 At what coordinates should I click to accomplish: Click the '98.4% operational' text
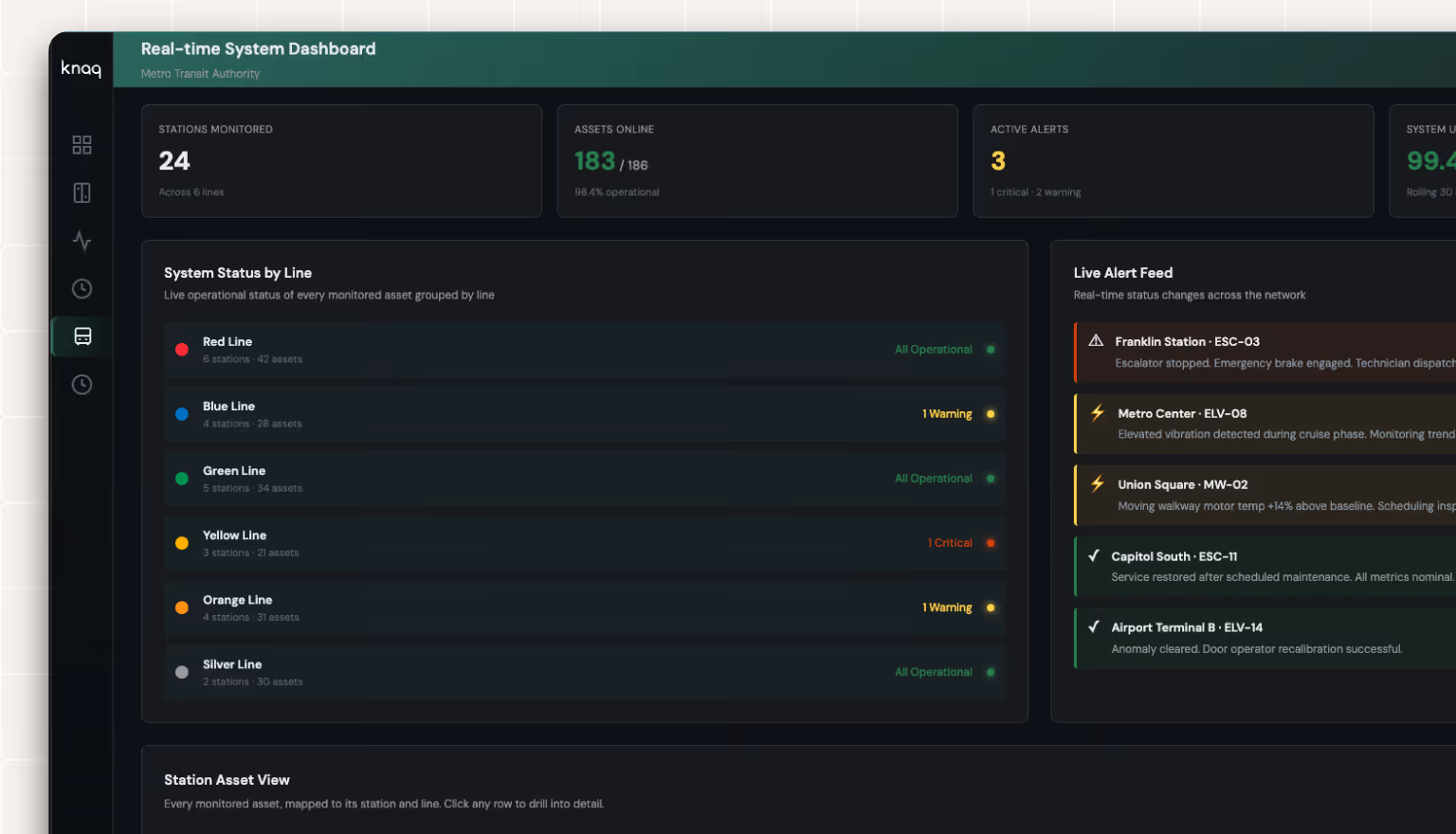coord(617,192)
